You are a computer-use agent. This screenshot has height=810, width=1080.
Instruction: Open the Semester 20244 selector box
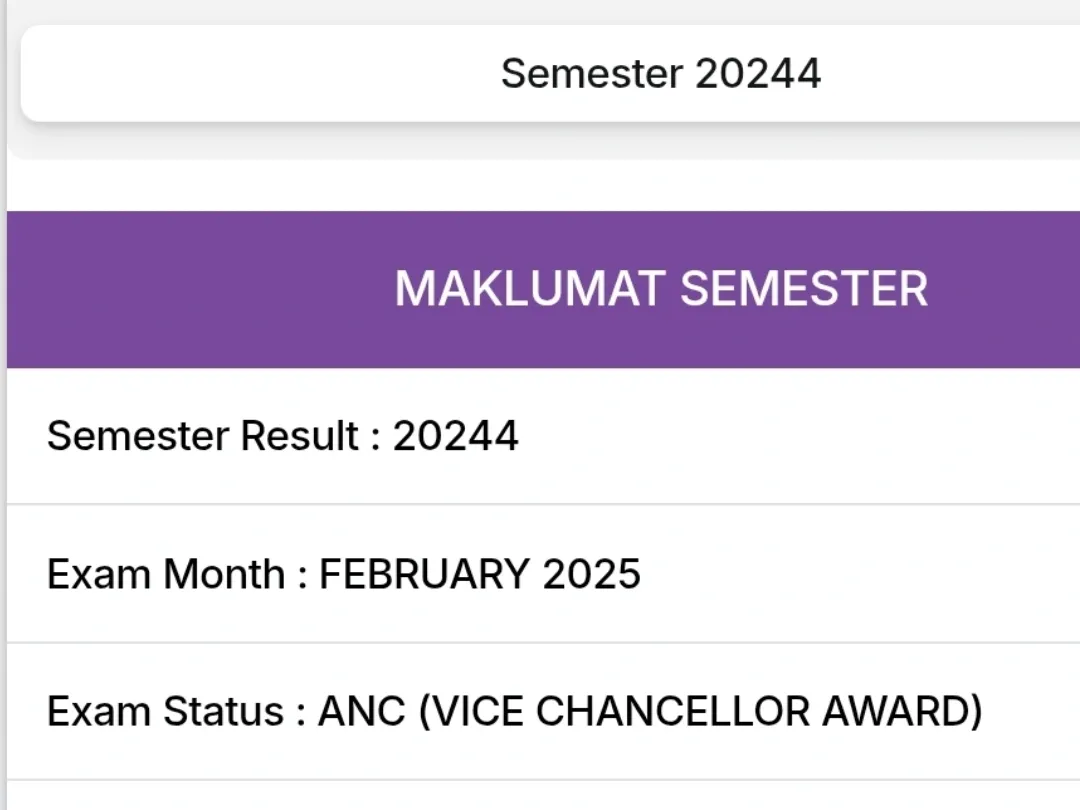click(550, 74)
